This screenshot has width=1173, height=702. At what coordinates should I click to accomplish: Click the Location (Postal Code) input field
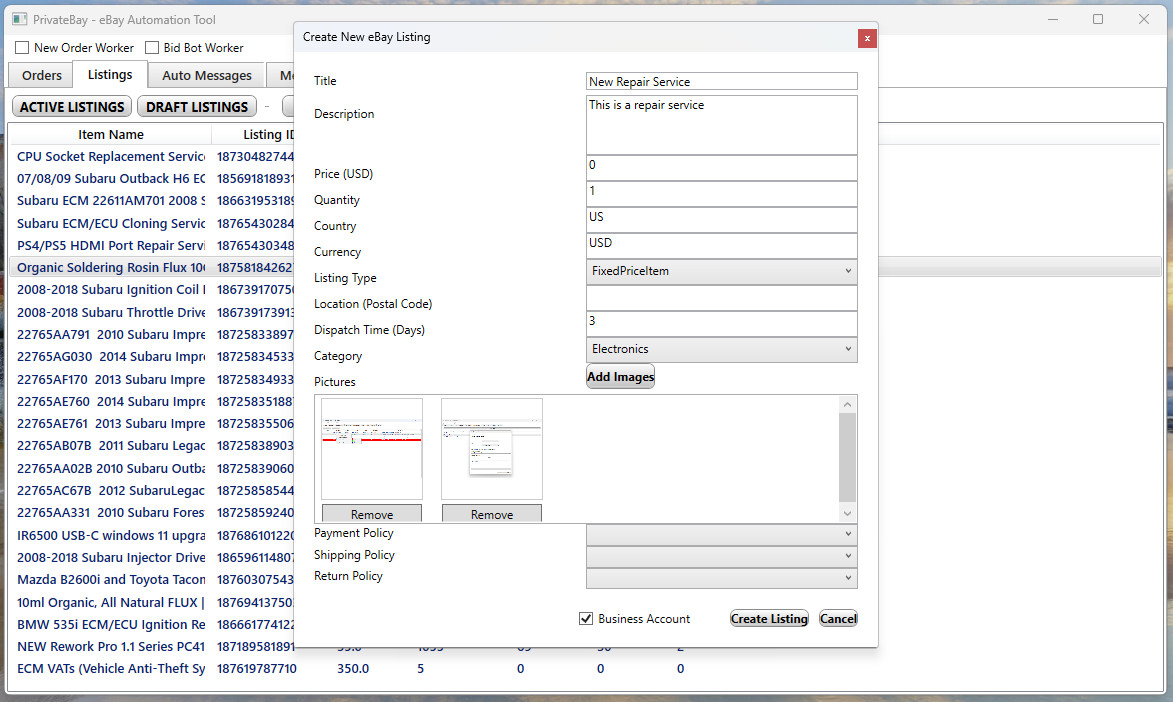(x=721, y=298)
